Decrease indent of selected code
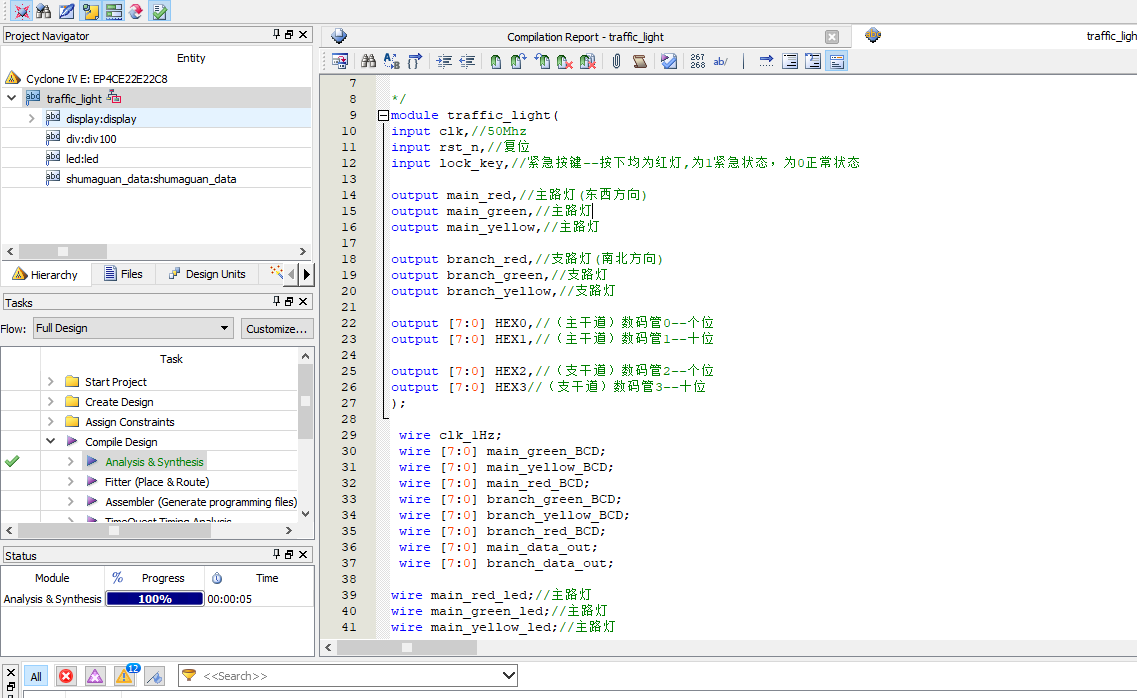1137x698 pixels. pos(468,61)
